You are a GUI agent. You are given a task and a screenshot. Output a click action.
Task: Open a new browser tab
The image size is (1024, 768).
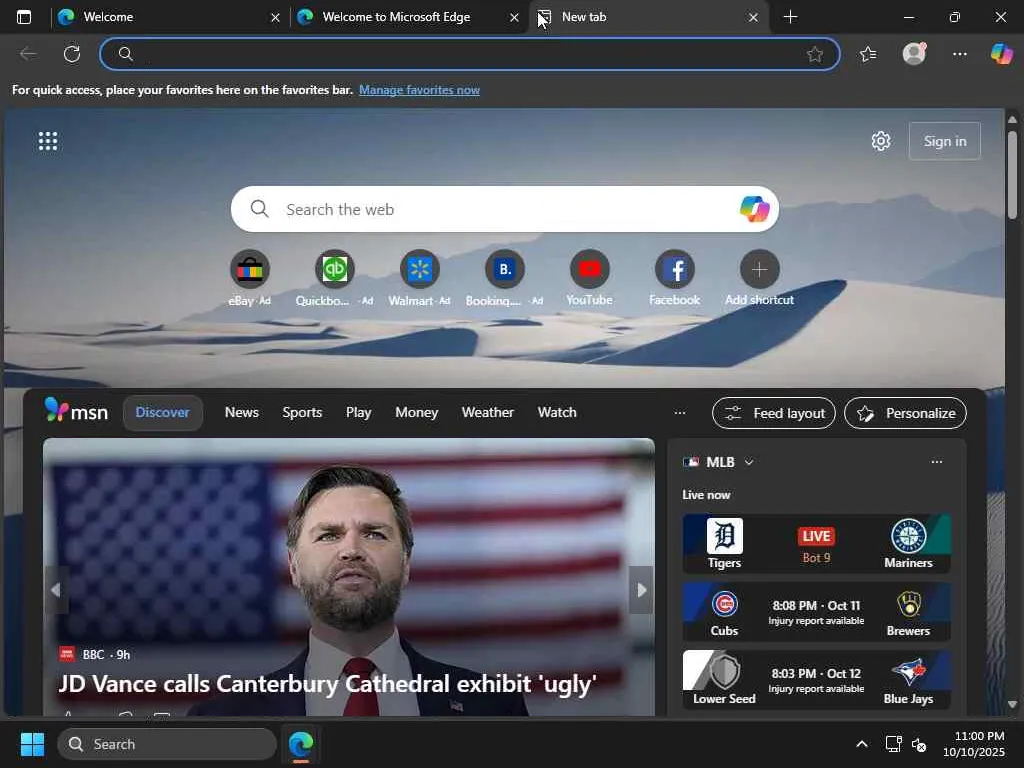(790, 17)
